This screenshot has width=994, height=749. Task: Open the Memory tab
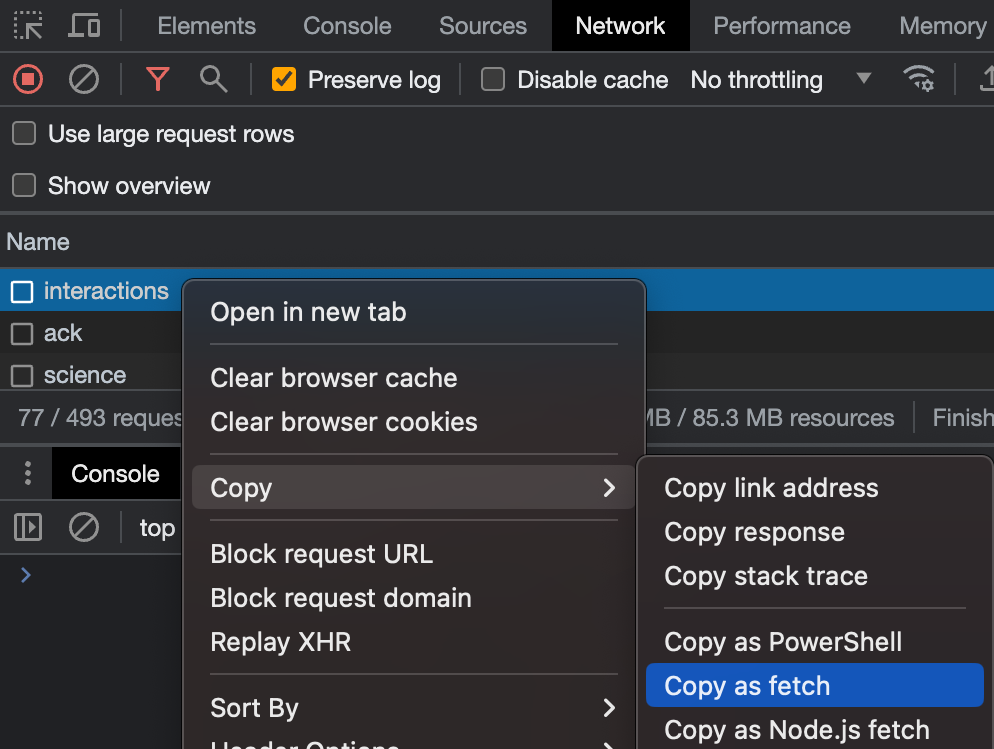(x=943, y=26)
